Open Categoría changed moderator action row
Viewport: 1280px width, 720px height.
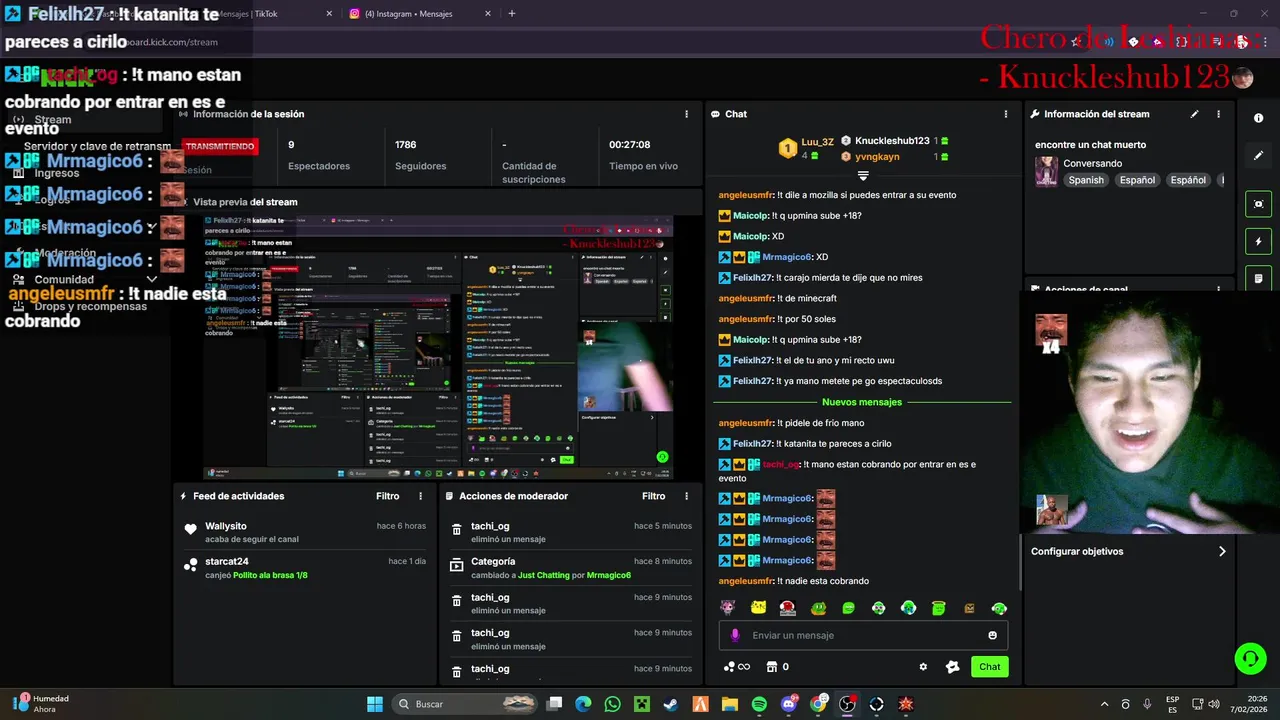coord(570,568)
